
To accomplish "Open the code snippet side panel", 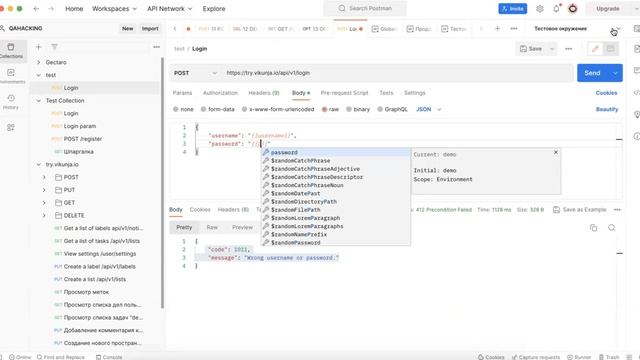I will coord(636,93).
